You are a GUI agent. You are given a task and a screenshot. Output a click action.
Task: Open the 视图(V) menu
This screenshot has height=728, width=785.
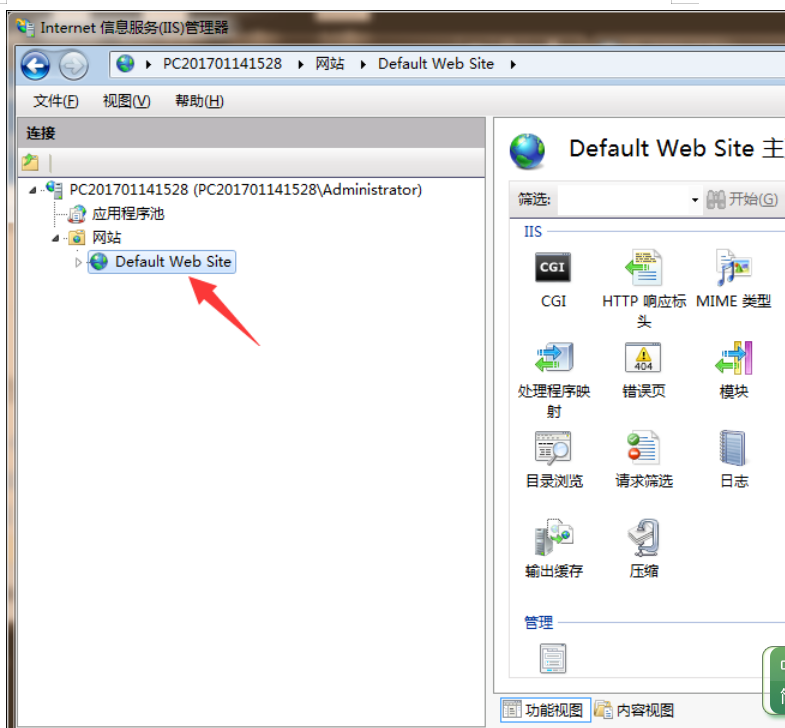(126, 101)
